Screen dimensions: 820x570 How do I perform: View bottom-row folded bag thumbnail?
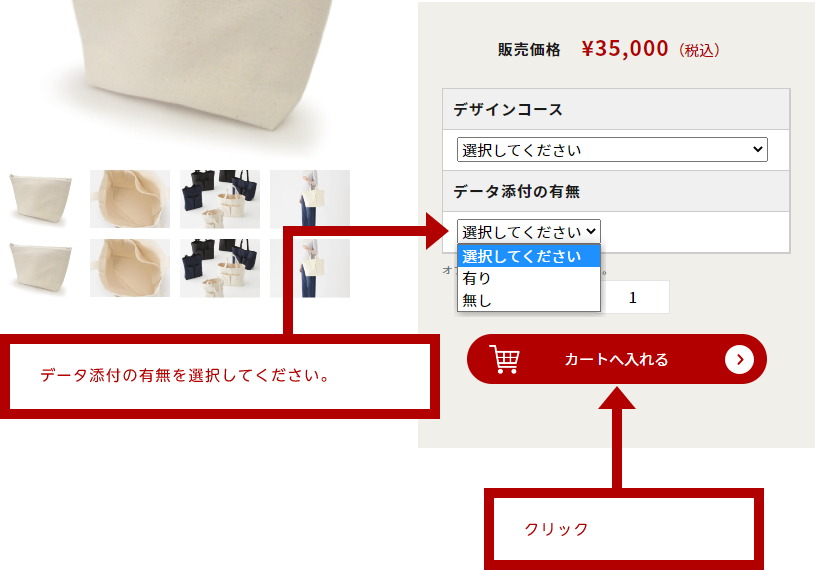point(40,268)
